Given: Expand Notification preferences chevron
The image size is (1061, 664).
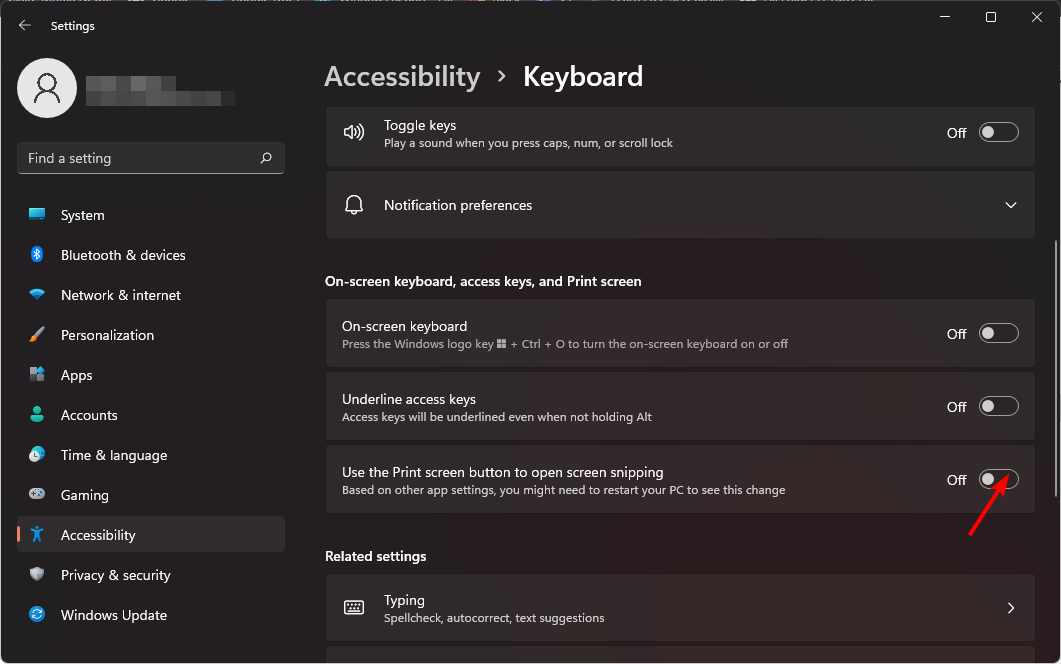Looking at the screenshot, I should click(x=1011, y=205).
